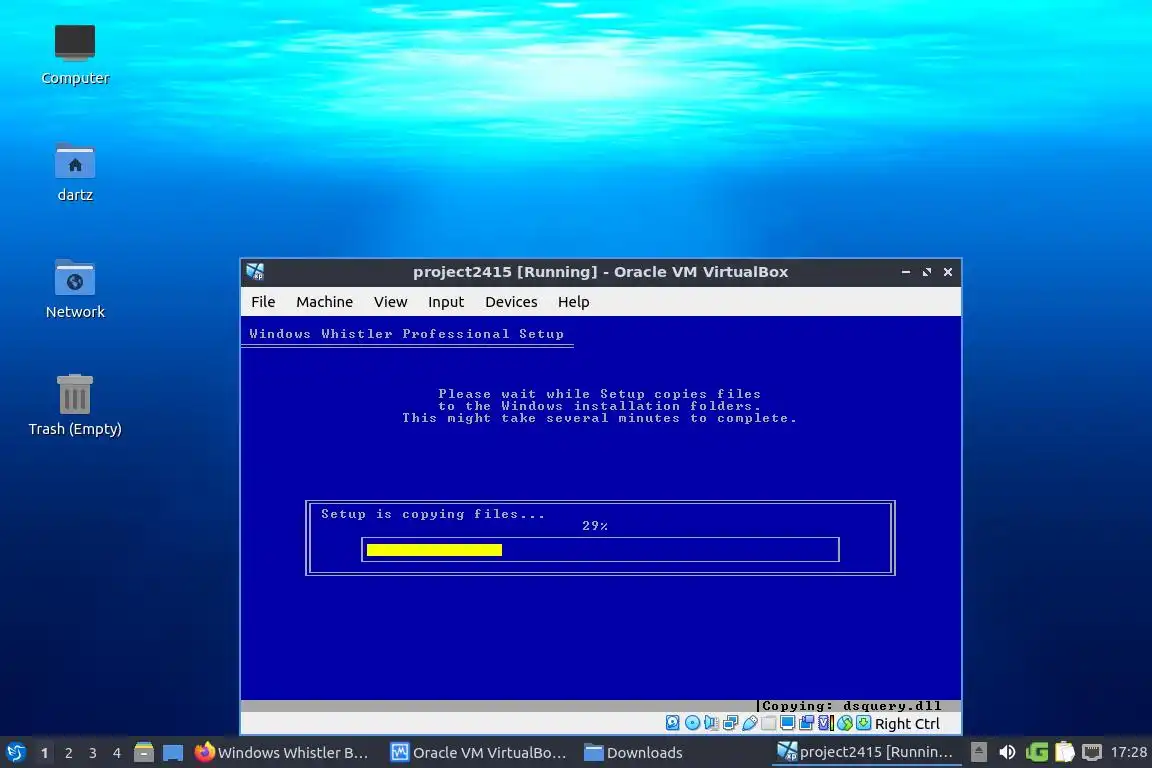The image size is (1152, 768).
Task: Switch to workspace 1
Action: (45, 753)
